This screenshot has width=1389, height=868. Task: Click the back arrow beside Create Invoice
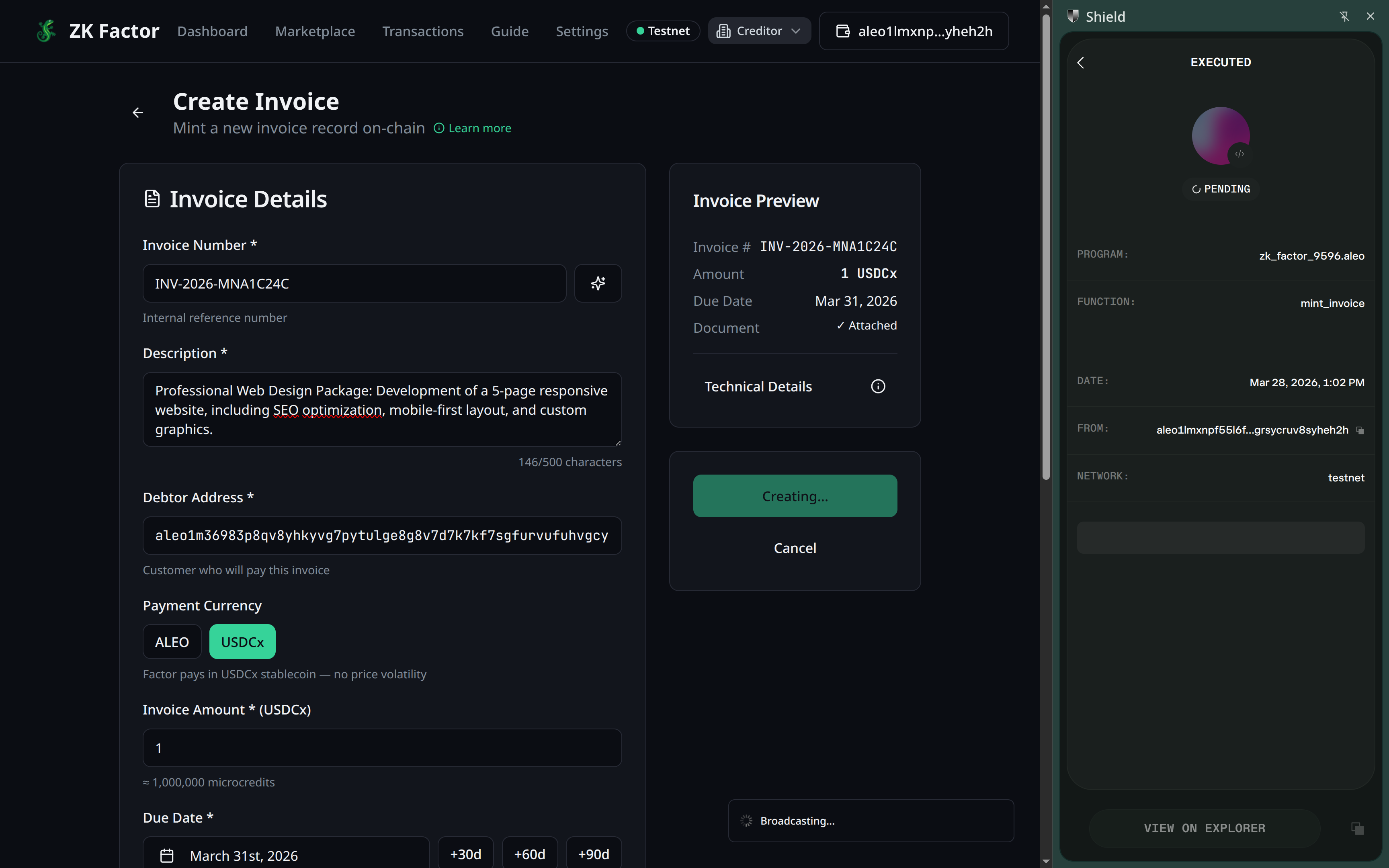pos(138,113)
